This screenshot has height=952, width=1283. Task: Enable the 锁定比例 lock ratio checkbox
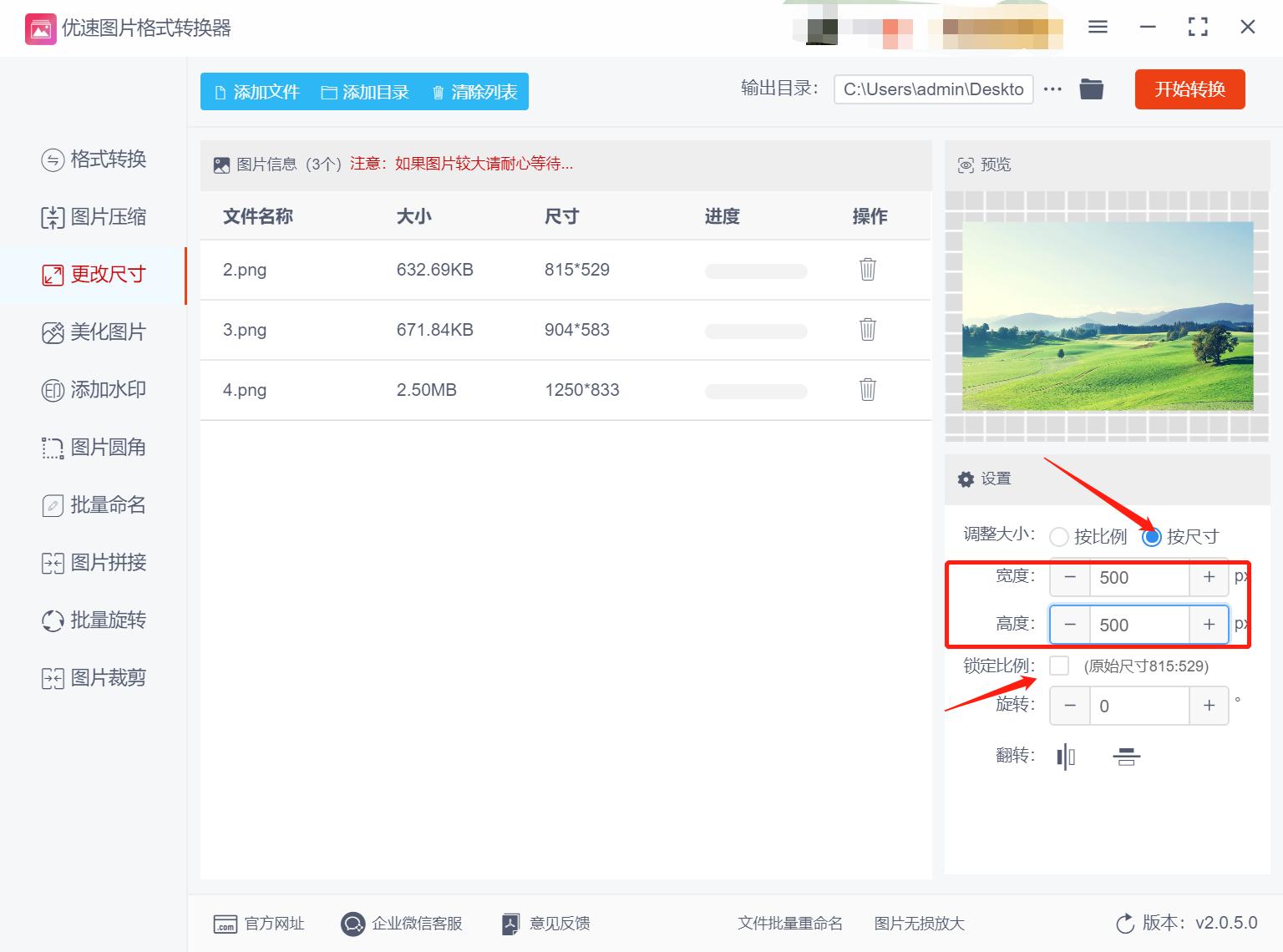[x=1059, y=666]
